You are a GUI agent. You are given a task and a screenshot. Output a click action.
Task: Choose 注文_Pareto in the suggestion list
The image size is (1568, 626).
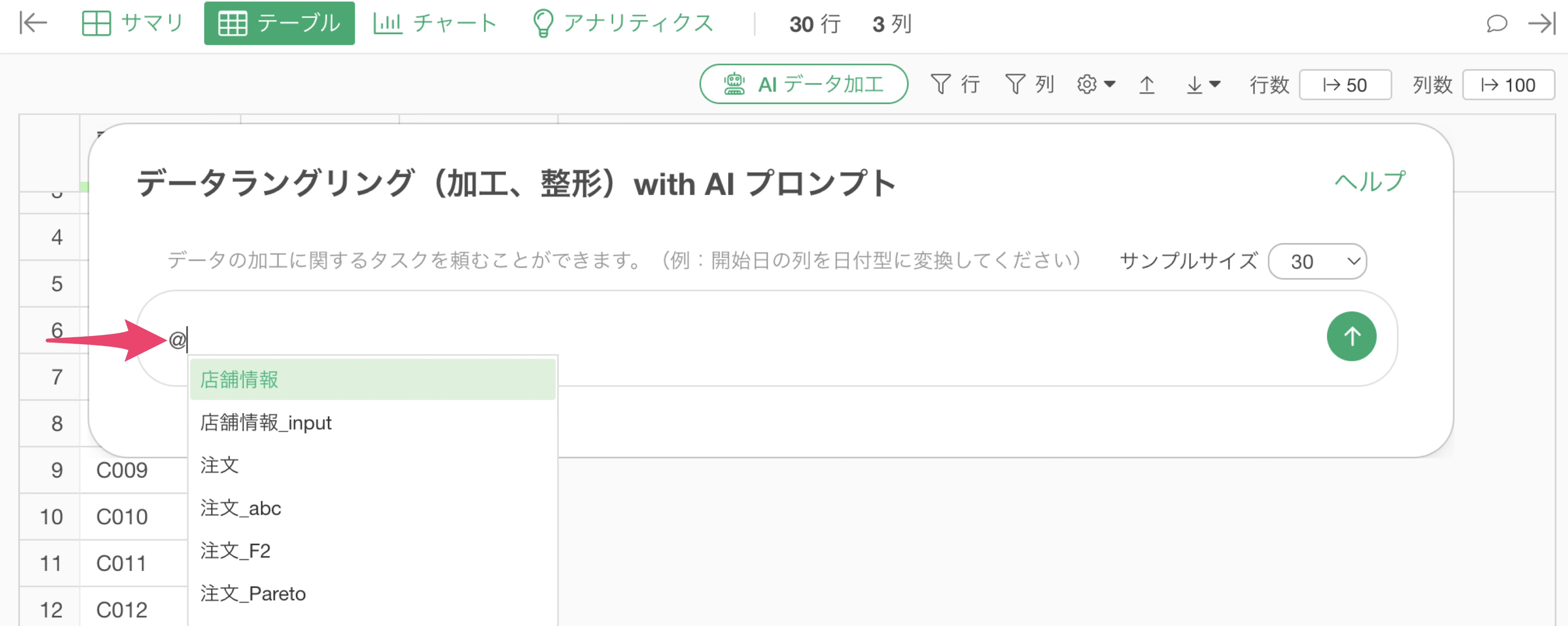(x=253, y=593)
